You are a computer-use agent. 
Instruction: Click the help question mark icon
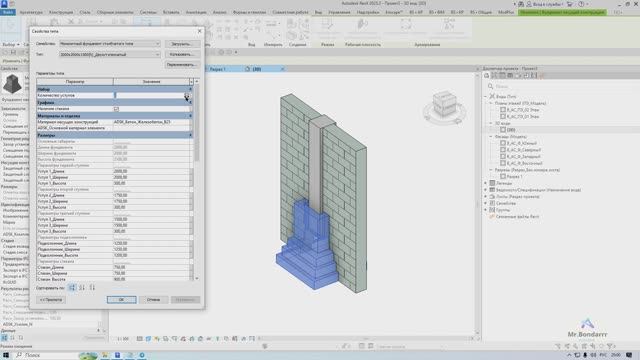(581, 4)
